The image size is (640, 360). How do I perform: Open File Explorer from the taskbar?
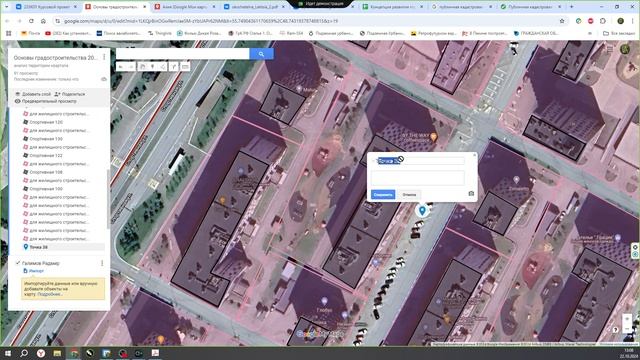57,353
